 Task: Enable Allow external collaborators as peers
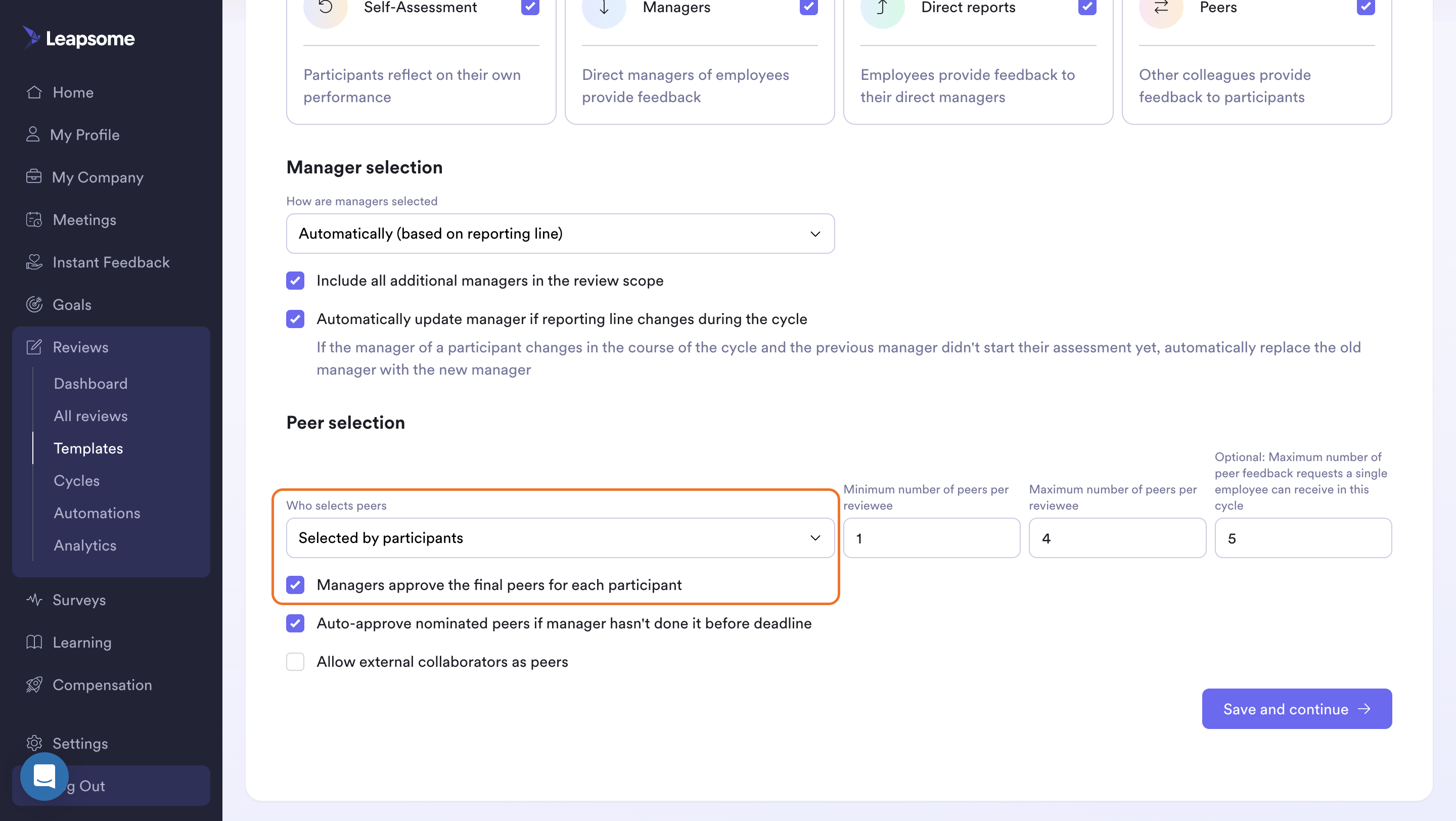[x=295, y=662]
